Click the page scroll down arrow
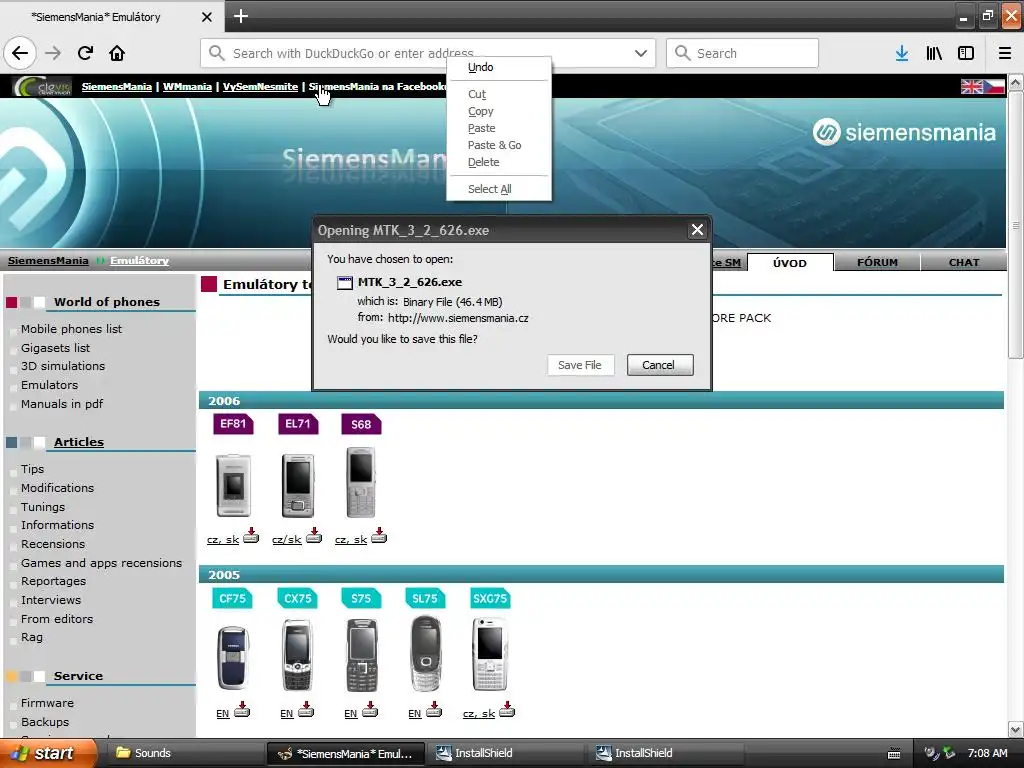This screenshot has width=1024, height=768. click(x=1015, y=729)
